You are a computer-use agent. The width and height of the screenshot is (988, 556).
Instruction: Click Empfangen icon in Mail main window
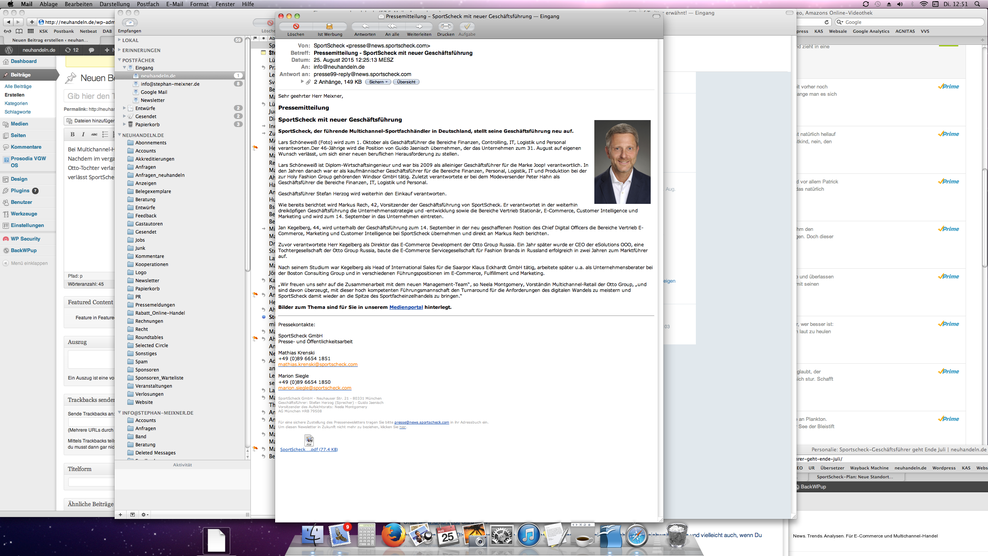[x=129, y=22]
